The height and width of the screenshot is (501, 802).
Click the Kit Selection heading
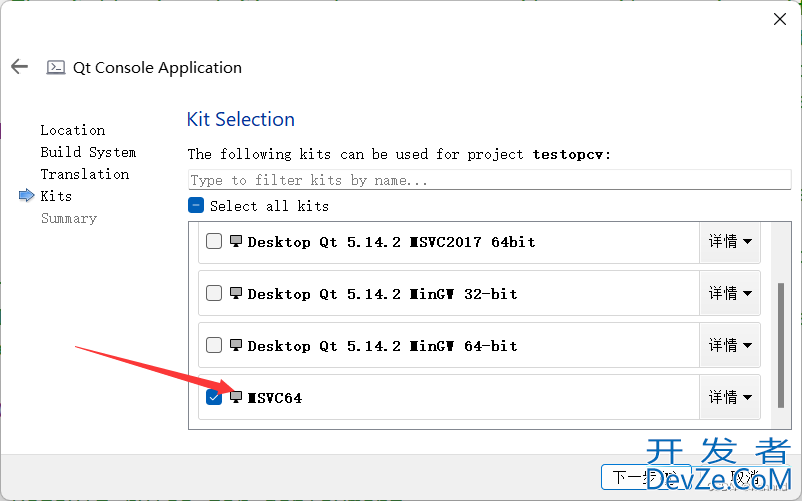point(240,119)
